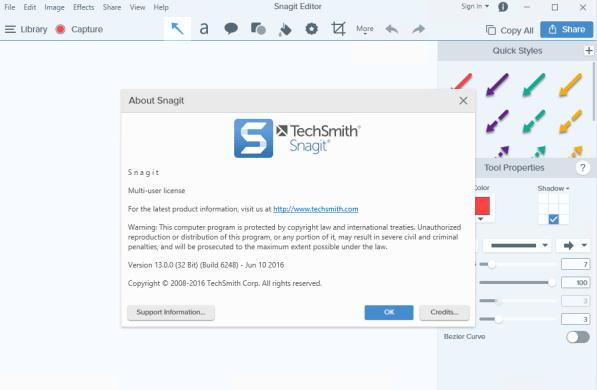Screen dimensions: 597x390
Task: Click the checked shadow direction box
Action: [x=554, y=219]
